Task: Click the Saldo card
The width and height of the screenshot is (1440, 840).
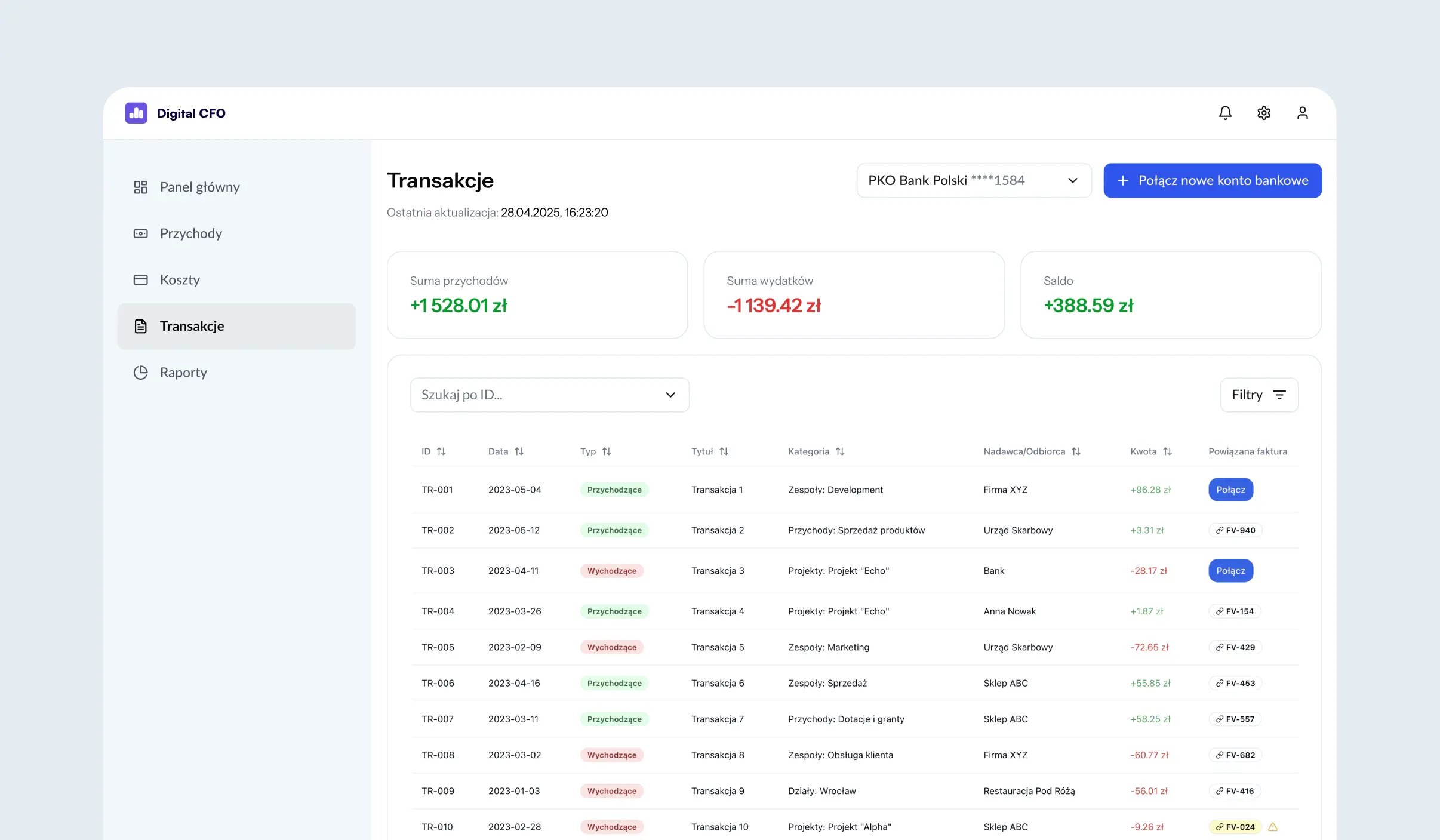Action: [x=1171, y=295]
